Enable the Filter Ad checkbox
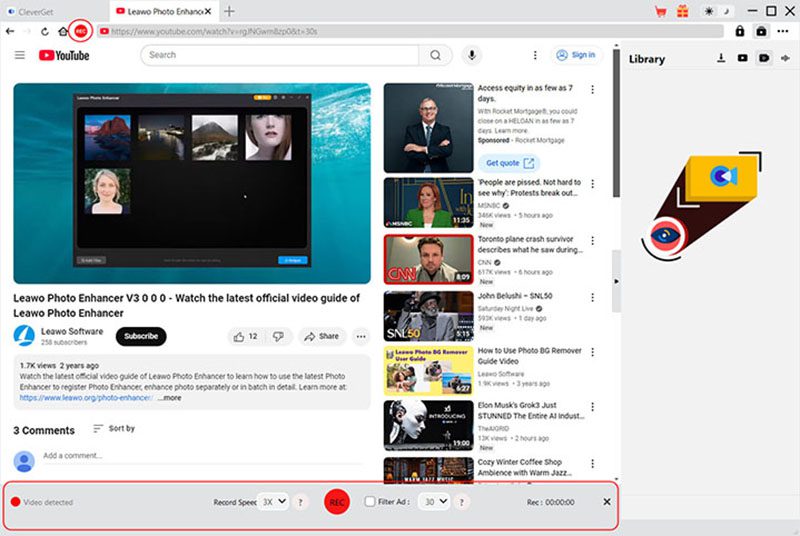 tap(371, 502)
